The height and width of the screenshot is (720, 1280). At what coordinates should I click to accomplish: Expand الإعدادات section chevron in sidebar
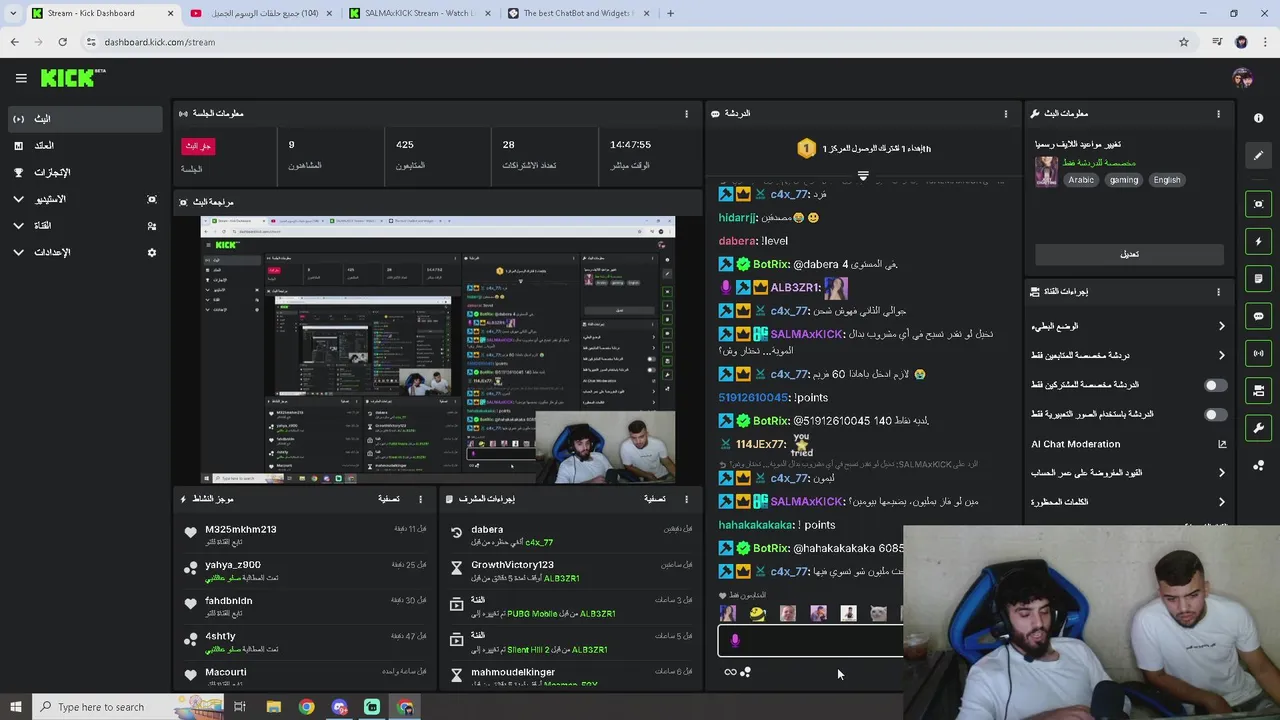pos(18,253)
